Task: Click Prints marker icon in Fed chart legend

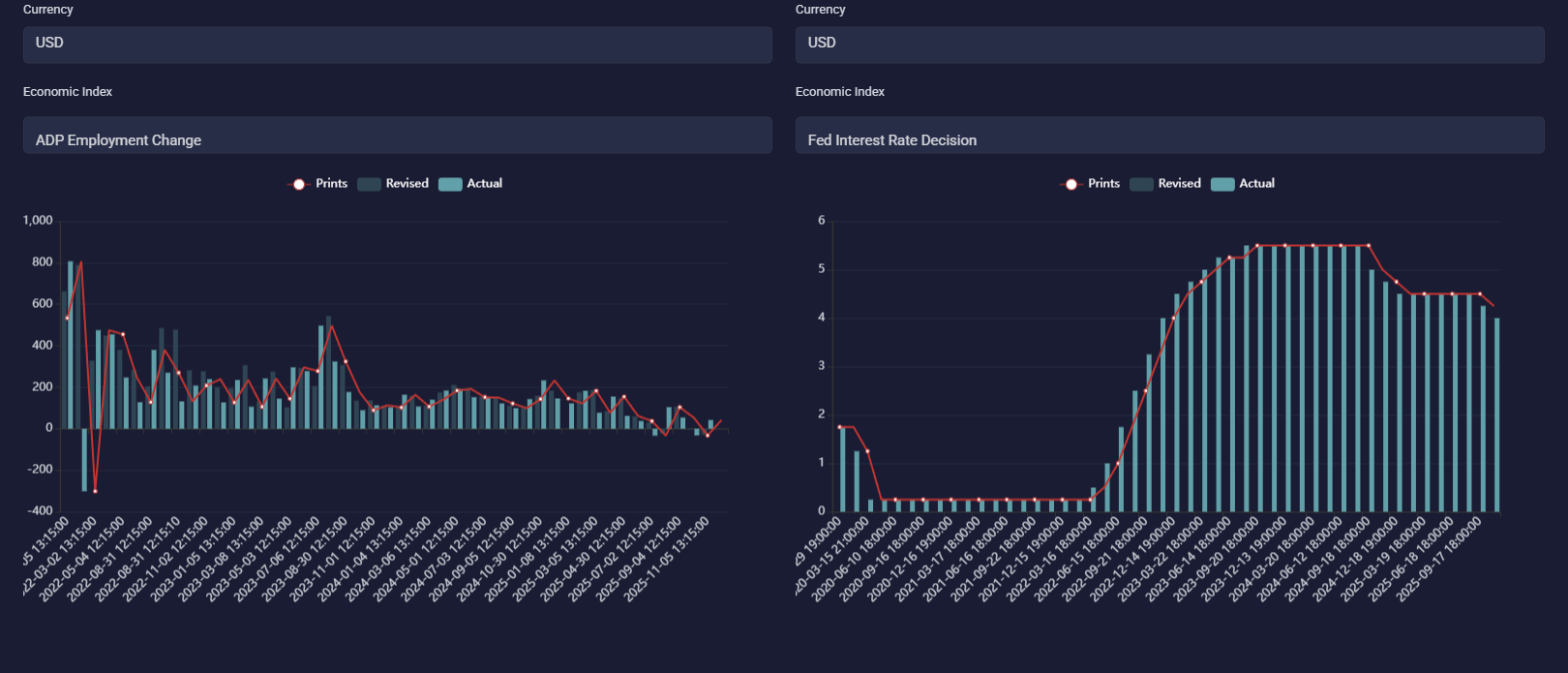Action: coord(1070,184)
